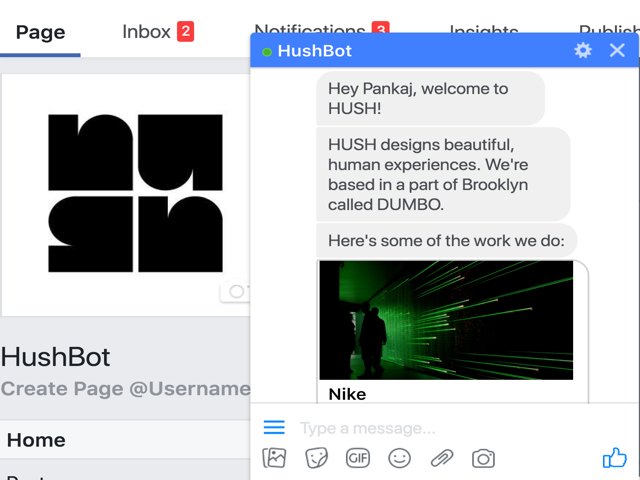Click the camera icon on the profile picture

[x=235, y=291]
